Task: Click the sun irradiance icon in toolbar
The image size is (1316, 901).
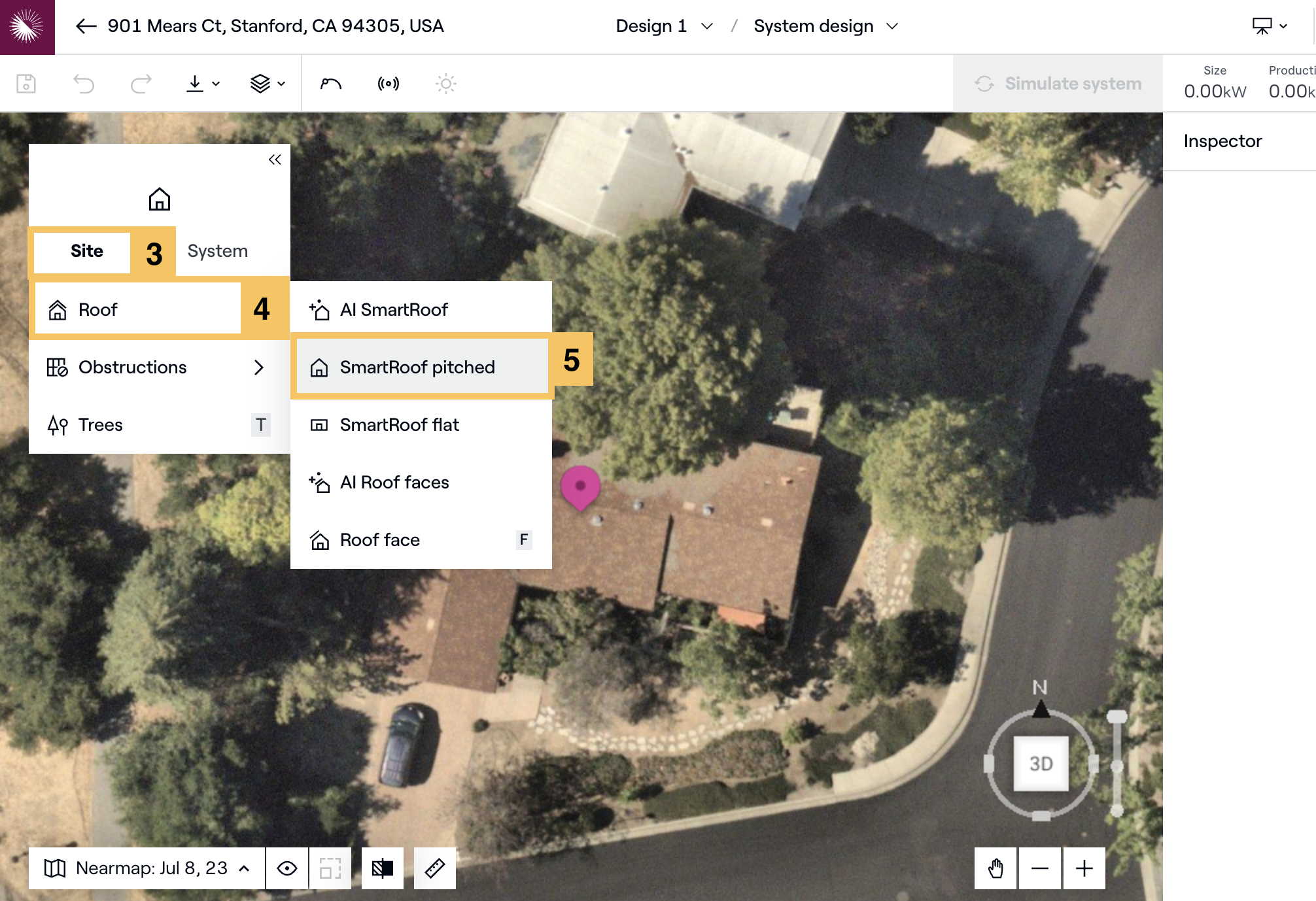Action: point(445,84)
